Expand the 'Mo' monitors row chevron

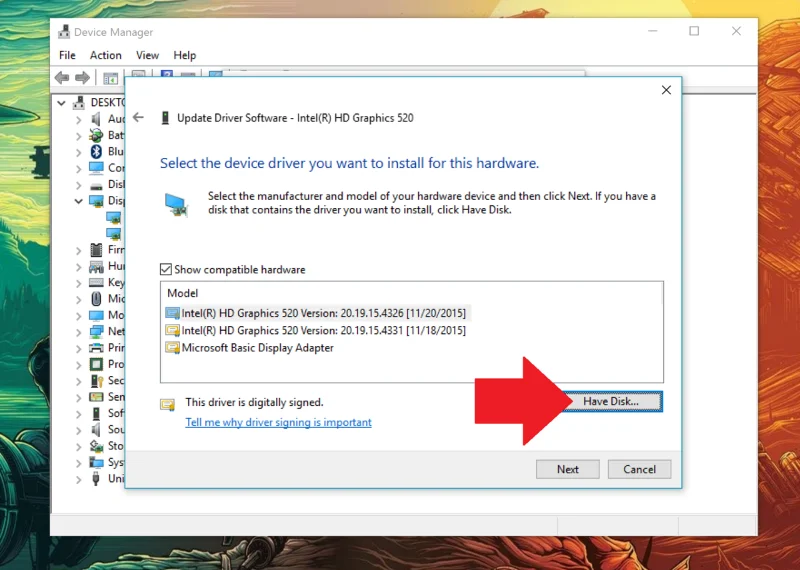[x=78, y=315]
